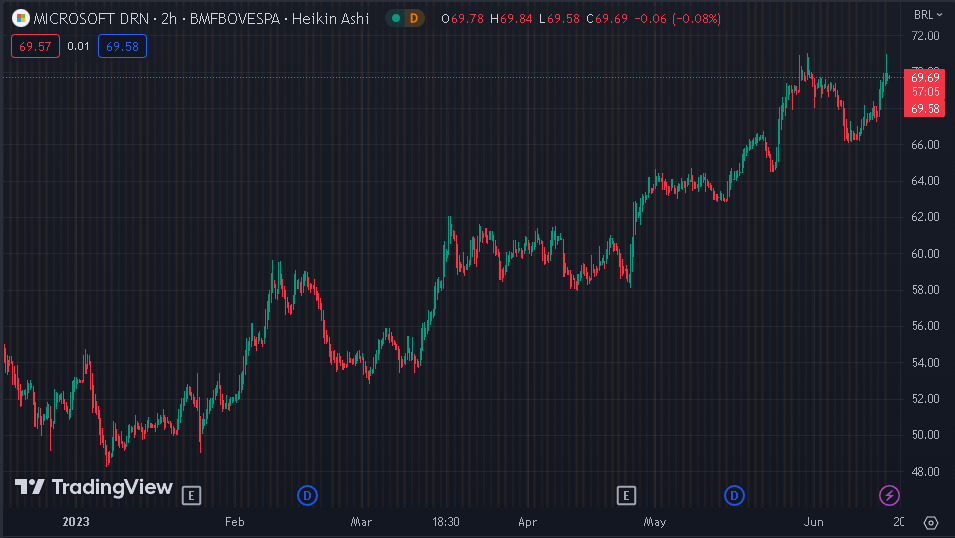Click the 58.00 price axis label

(925, 290)
